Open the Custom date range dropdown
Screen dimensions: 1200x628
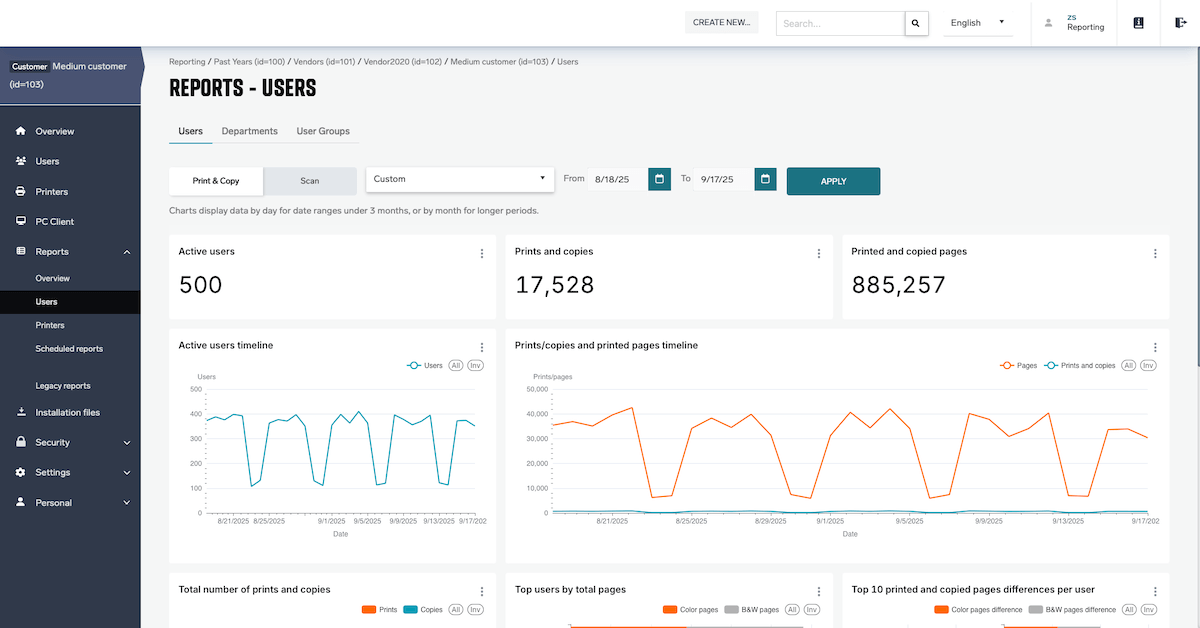pyautogui.click(x=459, y=178)
